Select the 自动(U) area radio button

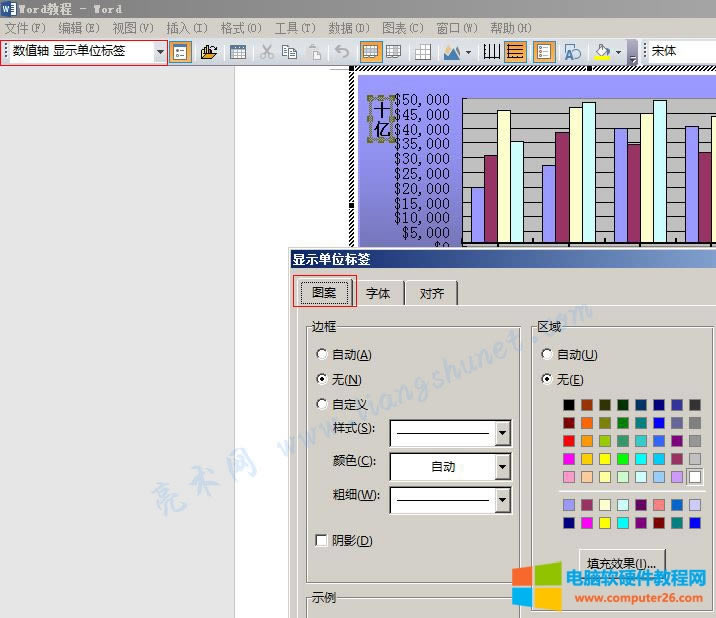tap(546, 354)
